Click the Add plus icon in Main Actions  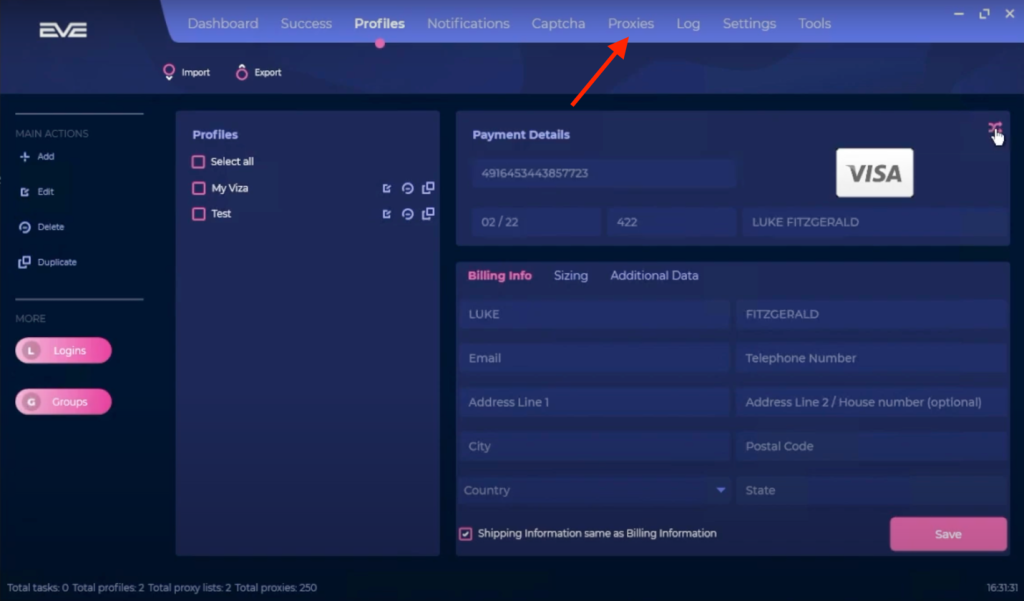point(25,157)
